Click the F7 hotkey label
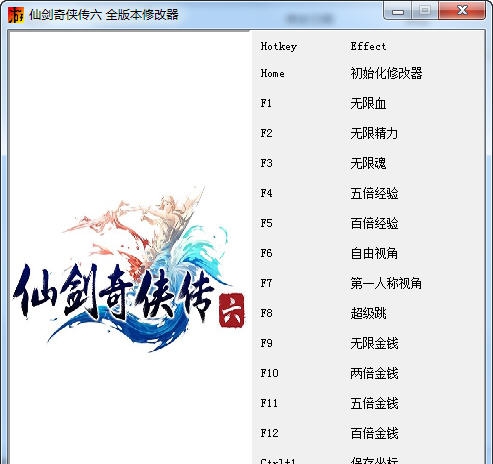The width and height of the screenshot is (493, 464). 267,283
